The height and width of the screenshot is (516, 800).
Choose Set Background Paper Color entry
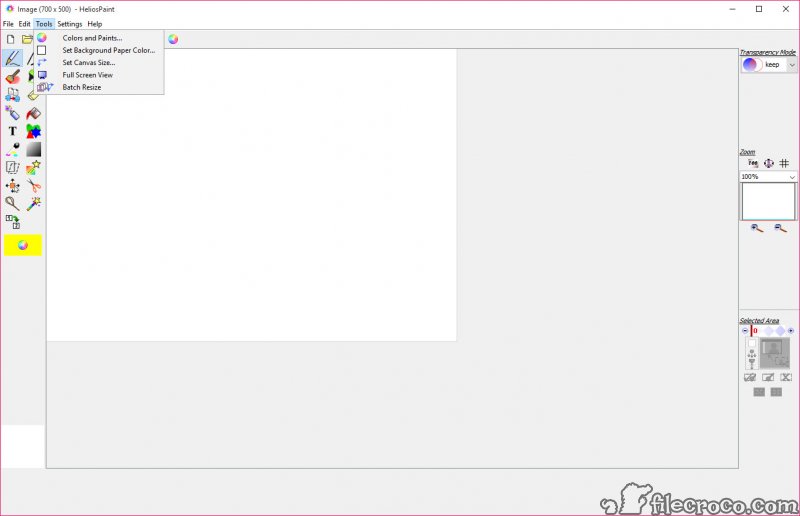(99, 50)
